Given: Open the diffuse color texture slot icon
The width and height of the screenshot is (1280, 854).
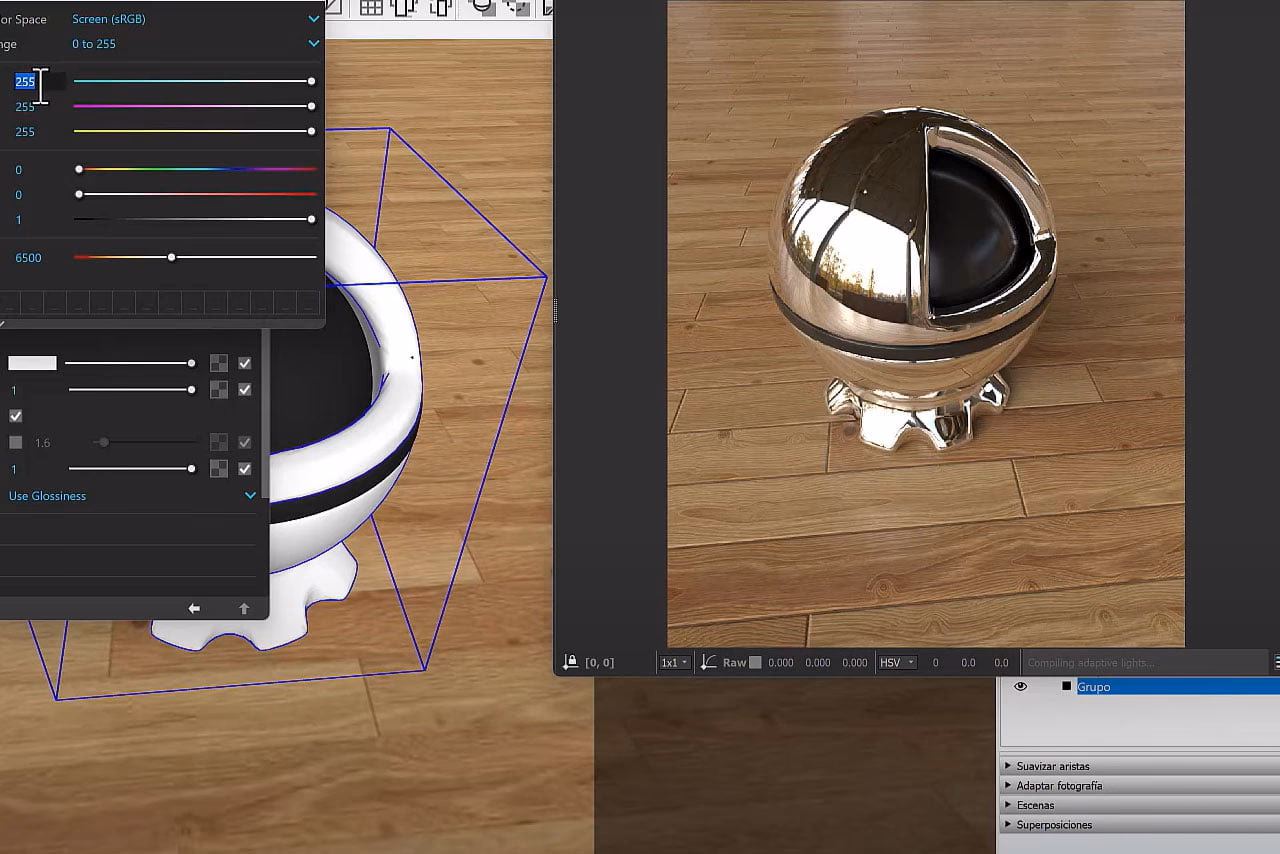Looking at the screenshot, I should [219, 363].
